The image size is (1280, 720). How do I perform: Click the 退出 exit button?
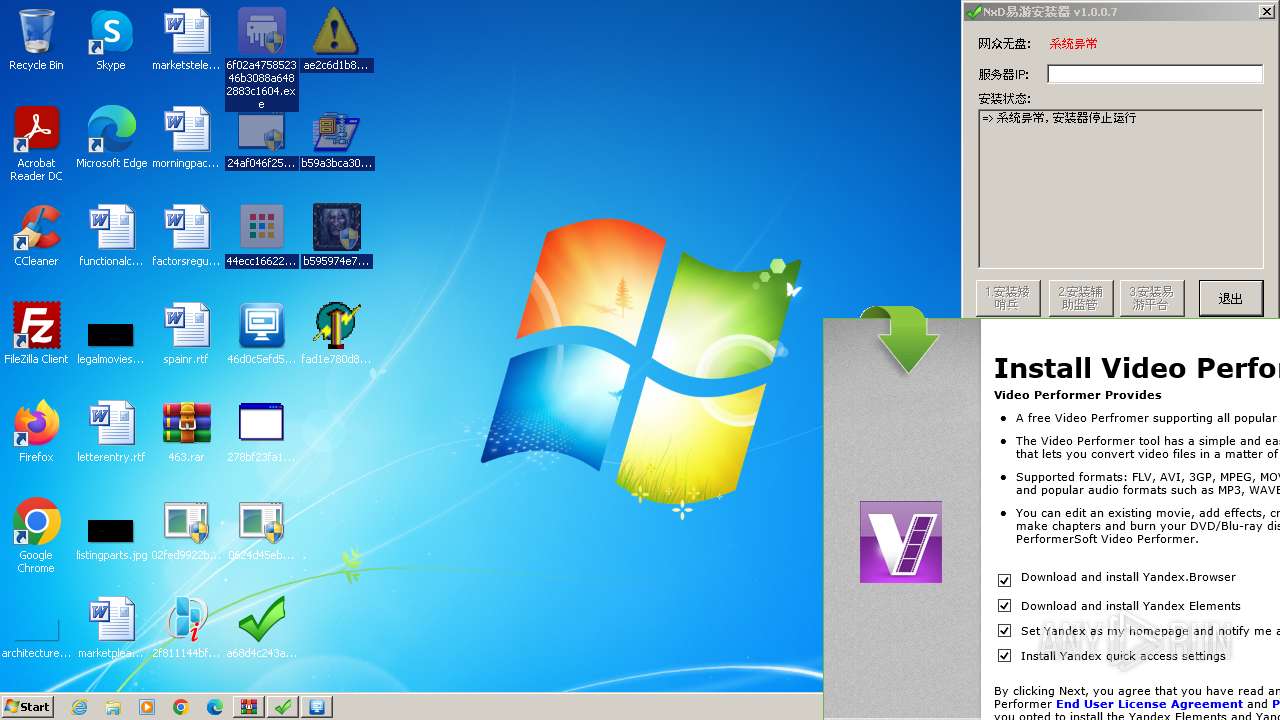pyautogui.click(x=1230, y=298)
